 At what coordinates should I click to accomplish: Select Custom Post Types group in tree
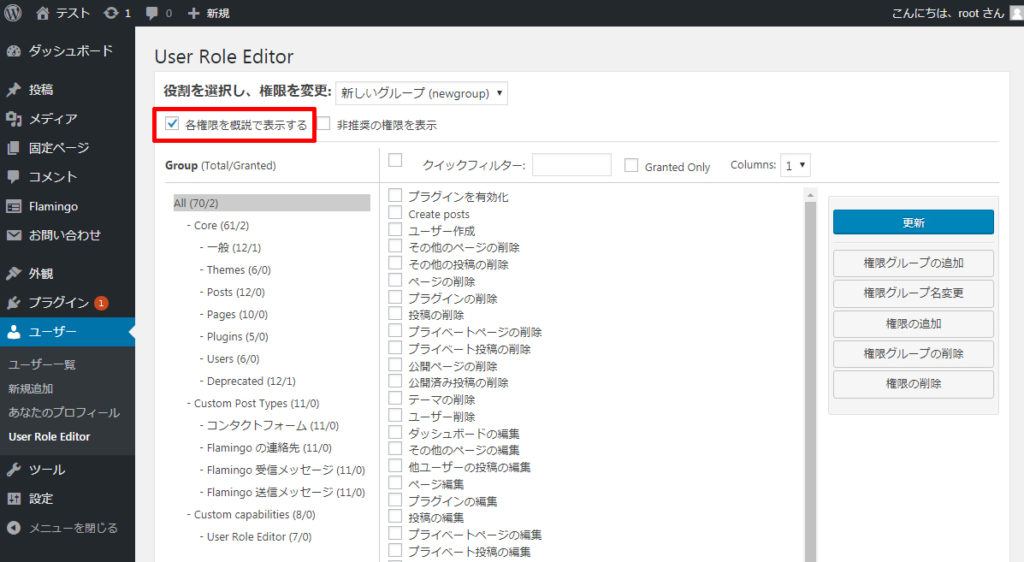[256, 404]
